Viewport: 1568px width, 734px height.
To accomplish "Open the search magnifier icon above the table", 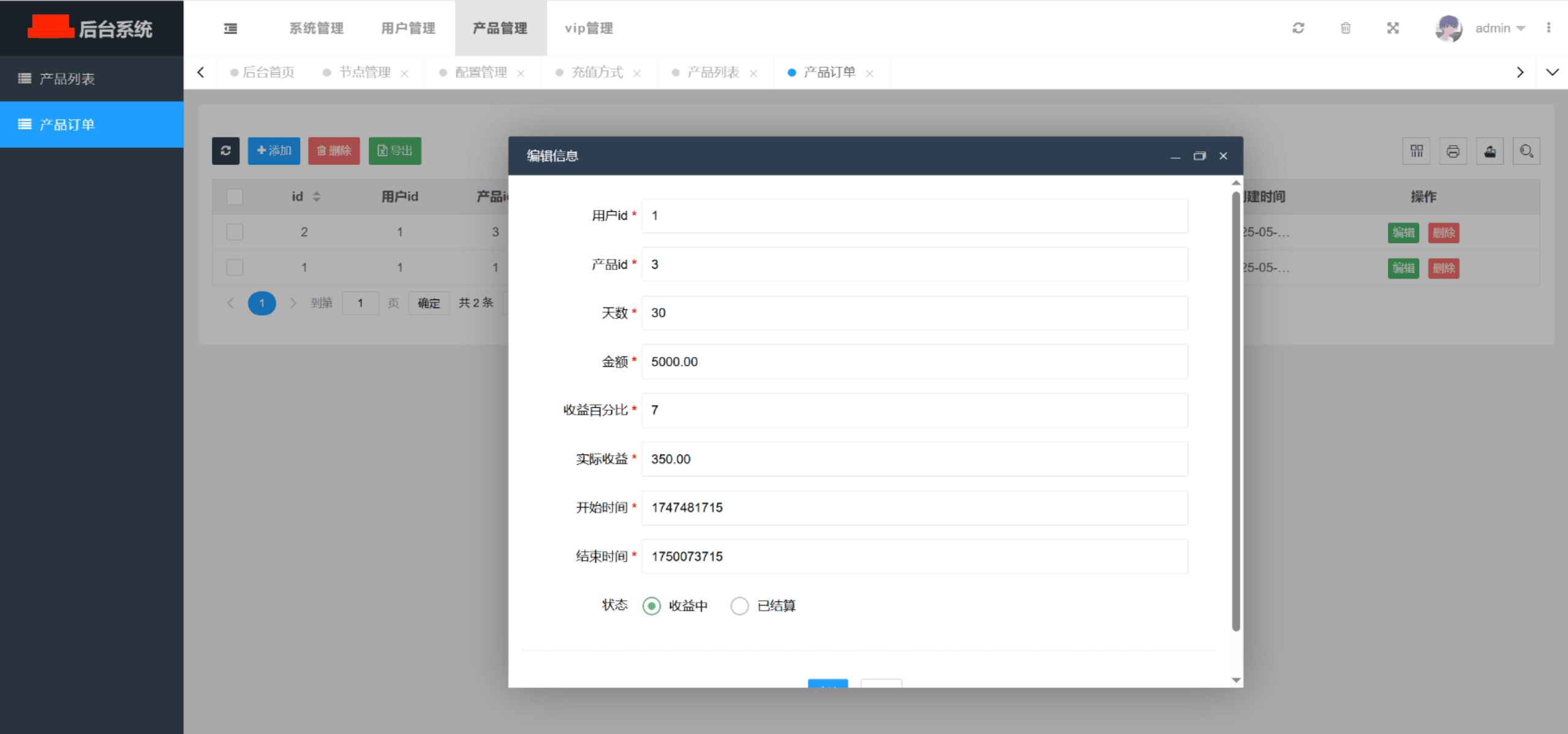I will (1526, 151).
